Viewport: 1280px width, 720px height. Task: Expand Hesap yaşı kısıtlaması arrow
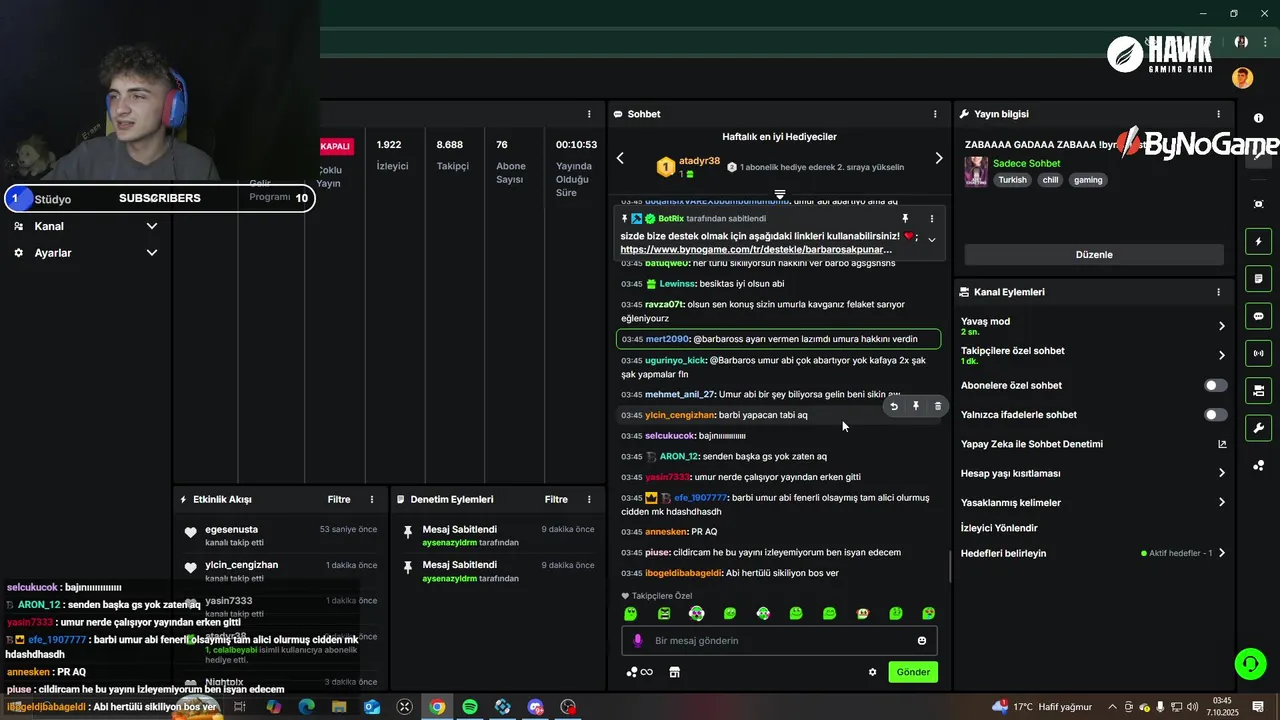point(1222,473)
